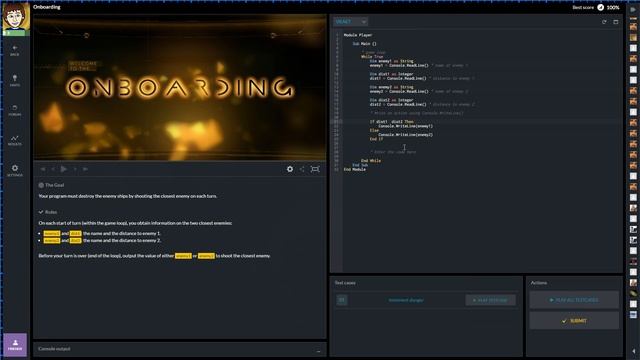Switch the viewer to fullscreen
This screenshot has height=360, width=640.
click(315, 169)
